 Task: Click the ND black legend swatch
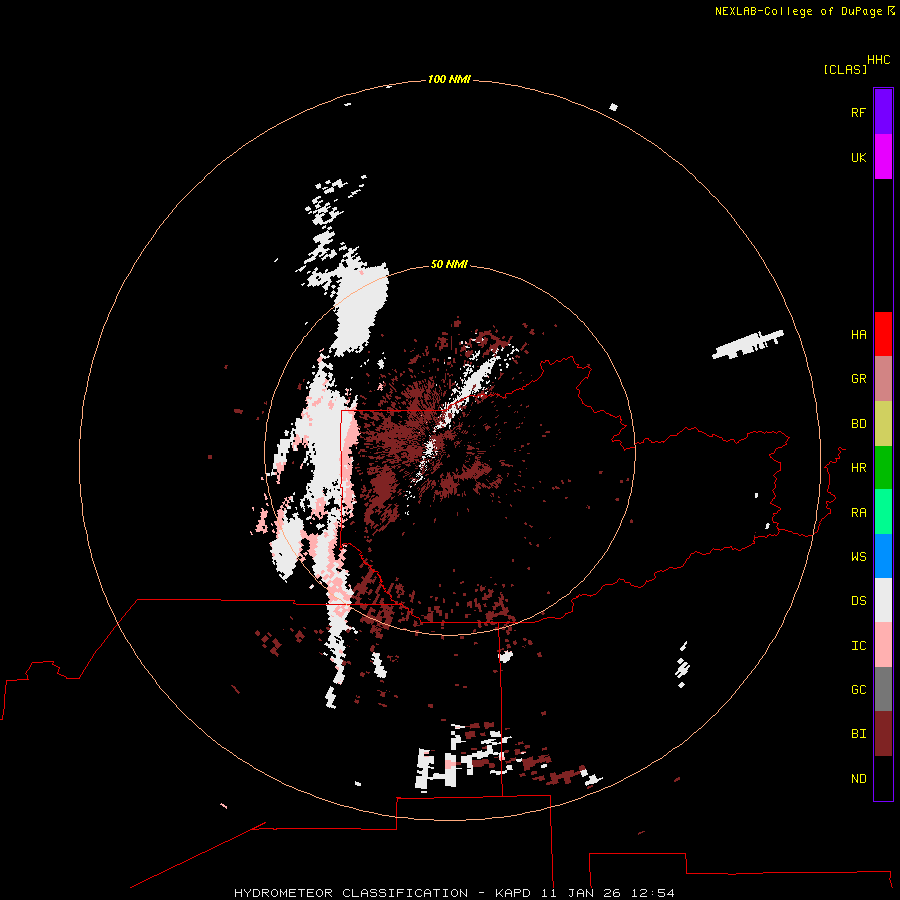pos(883,778)
